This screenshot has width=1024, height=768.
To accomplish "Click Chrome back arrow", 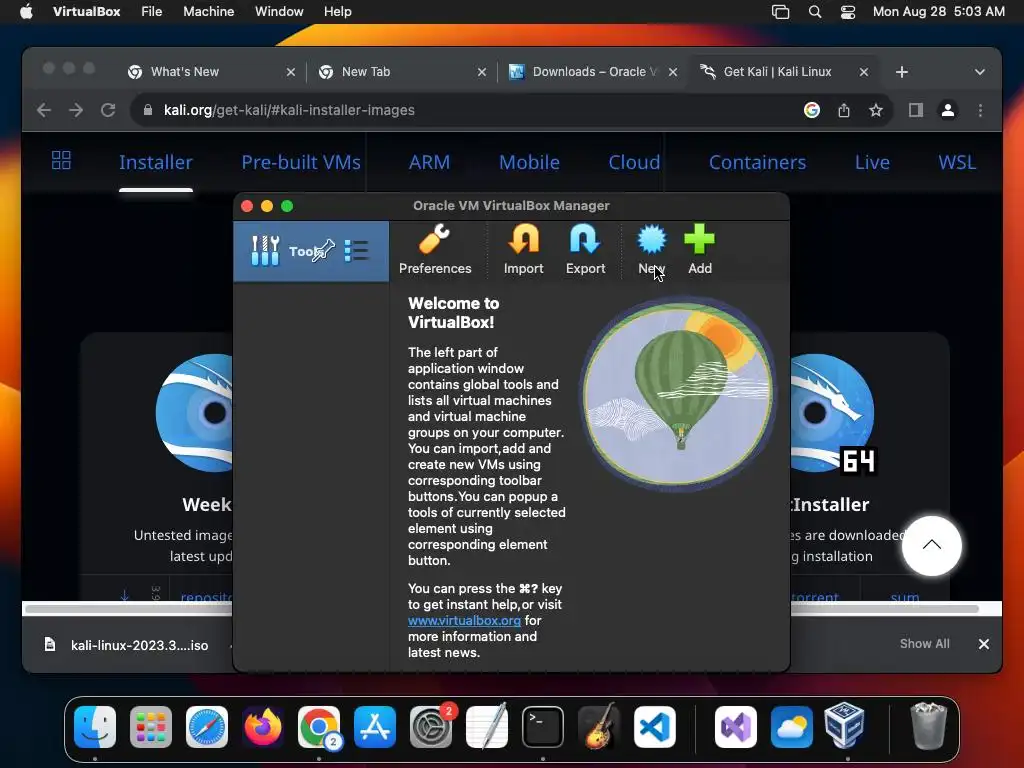I will (44, 110).
